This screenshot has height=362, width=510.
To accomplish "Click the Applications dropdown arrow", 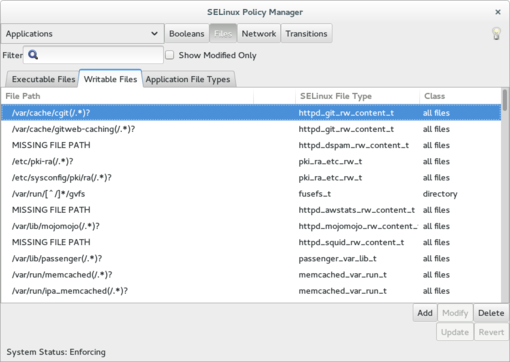I will click(x=154, y=34).
